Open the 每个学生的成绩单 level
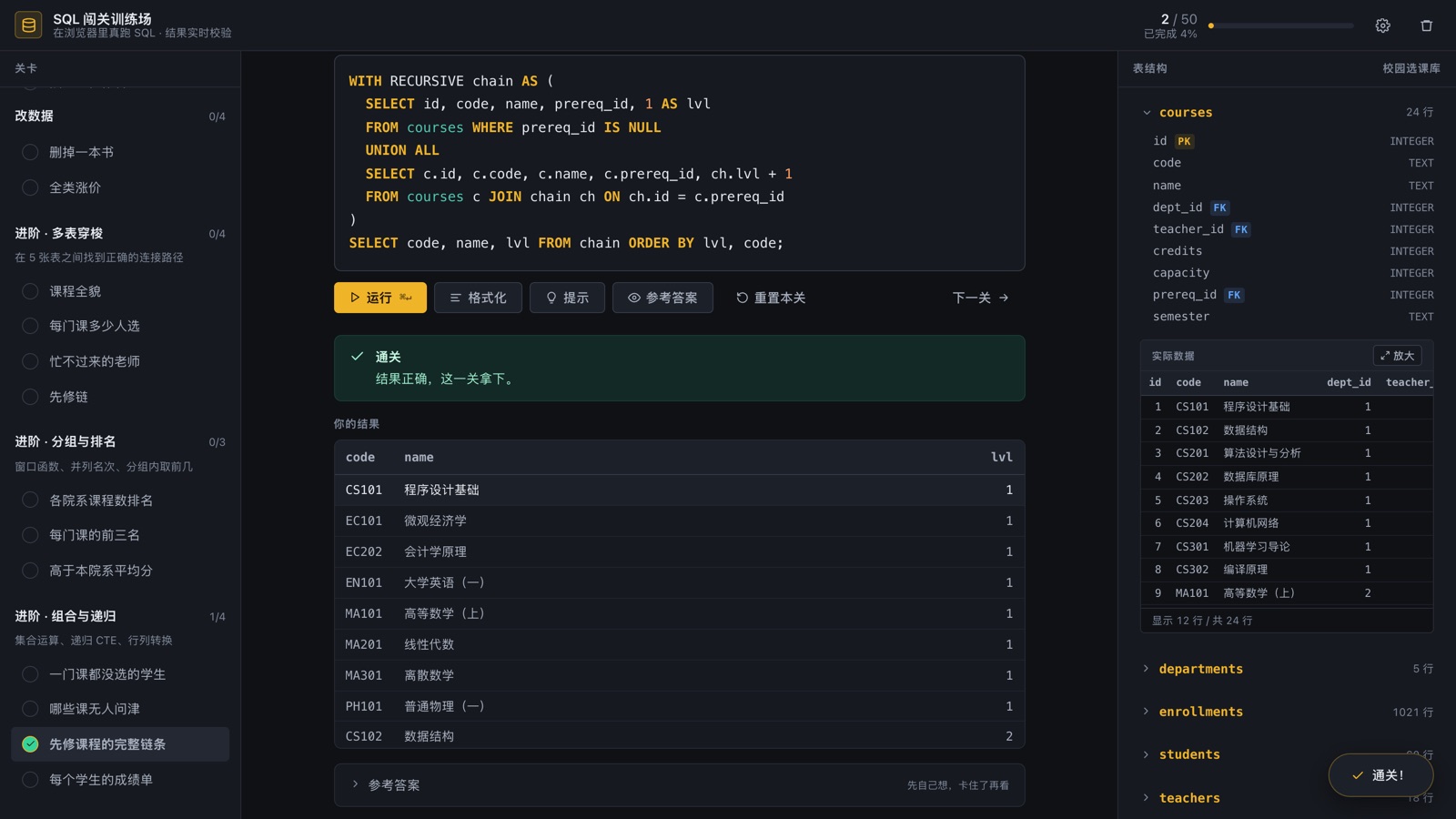Viewport: 1456px width, 819px height. coord(120,780)
